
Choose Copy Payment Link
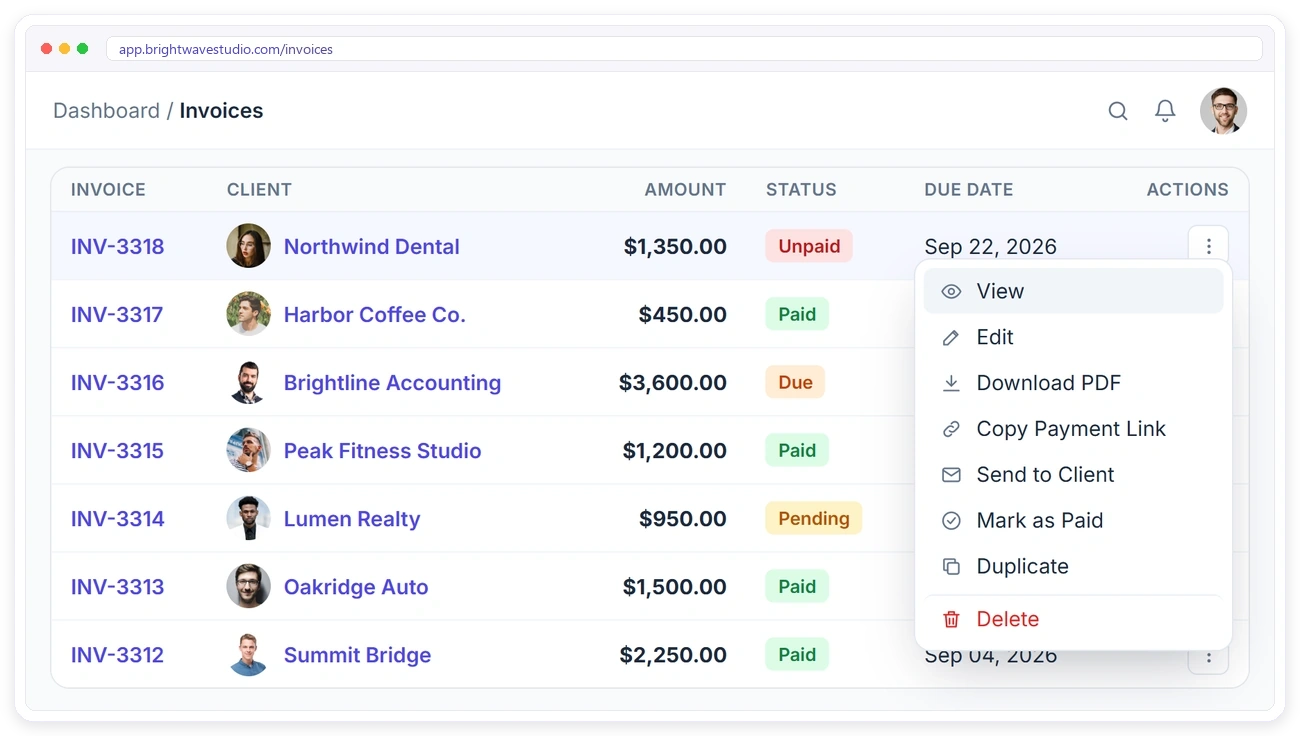[1073, 429]
